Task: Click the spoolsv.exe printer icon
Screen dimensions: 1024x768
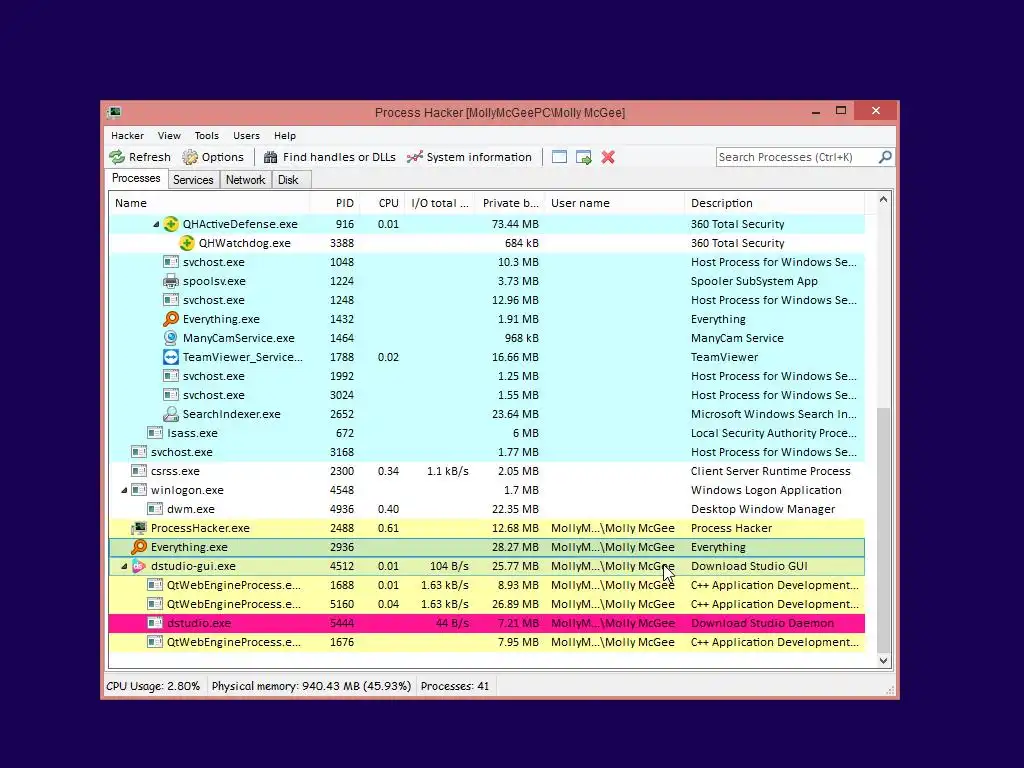Action: pos(170,281)
